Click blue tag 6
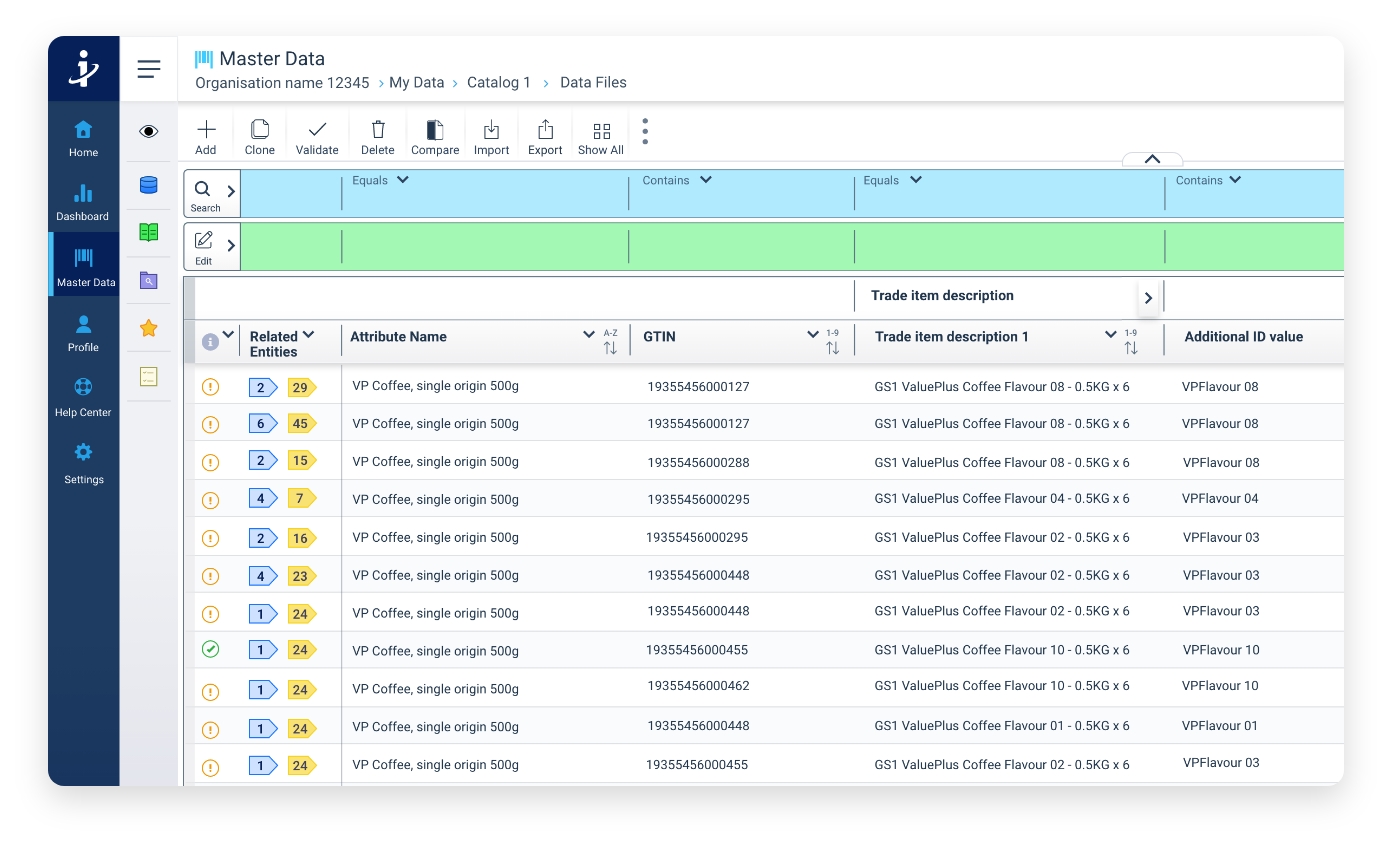 click(263, 424)
